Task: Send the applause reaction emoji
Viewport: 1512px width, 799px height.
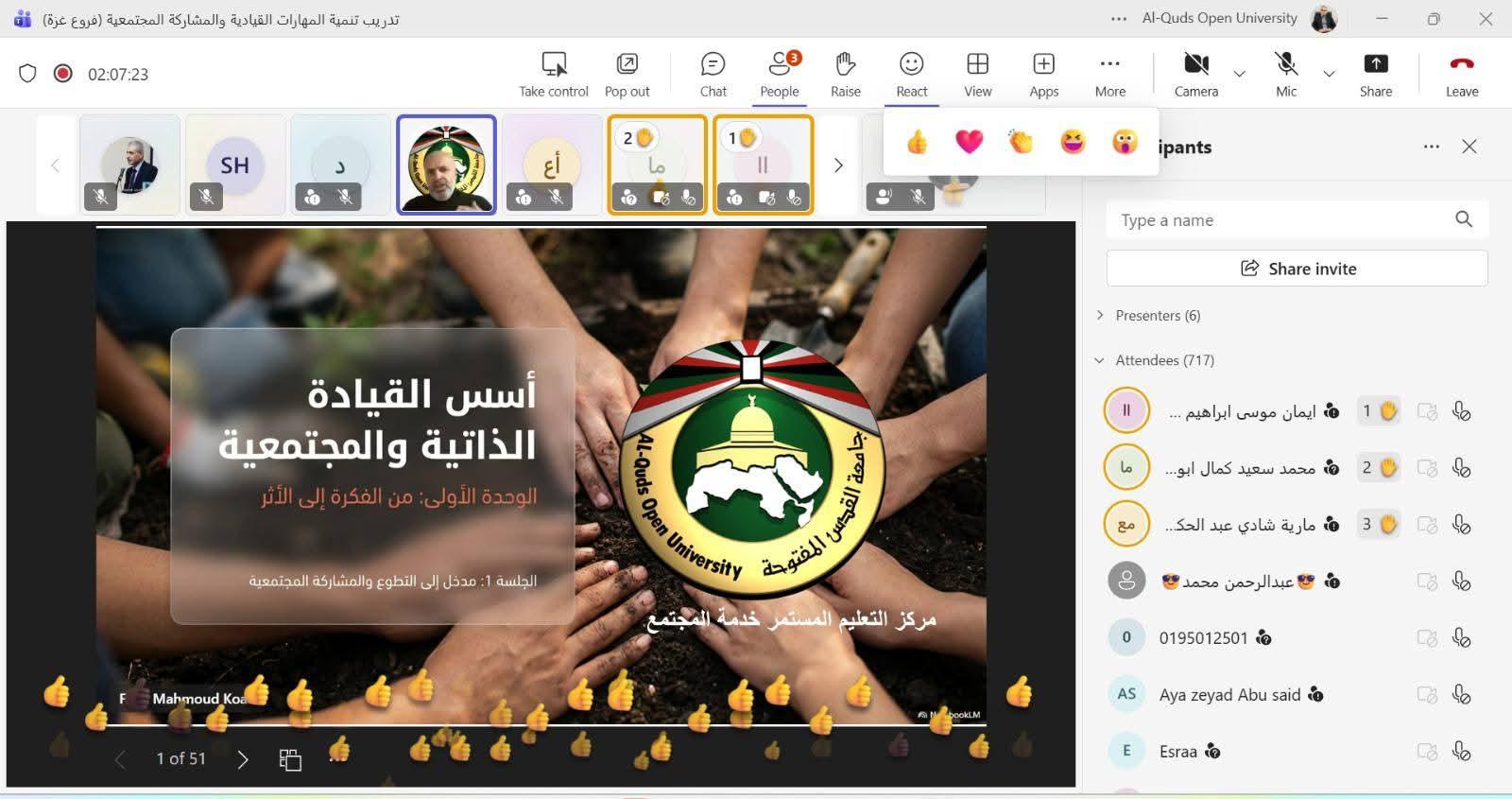Action: pos(1021,142)
